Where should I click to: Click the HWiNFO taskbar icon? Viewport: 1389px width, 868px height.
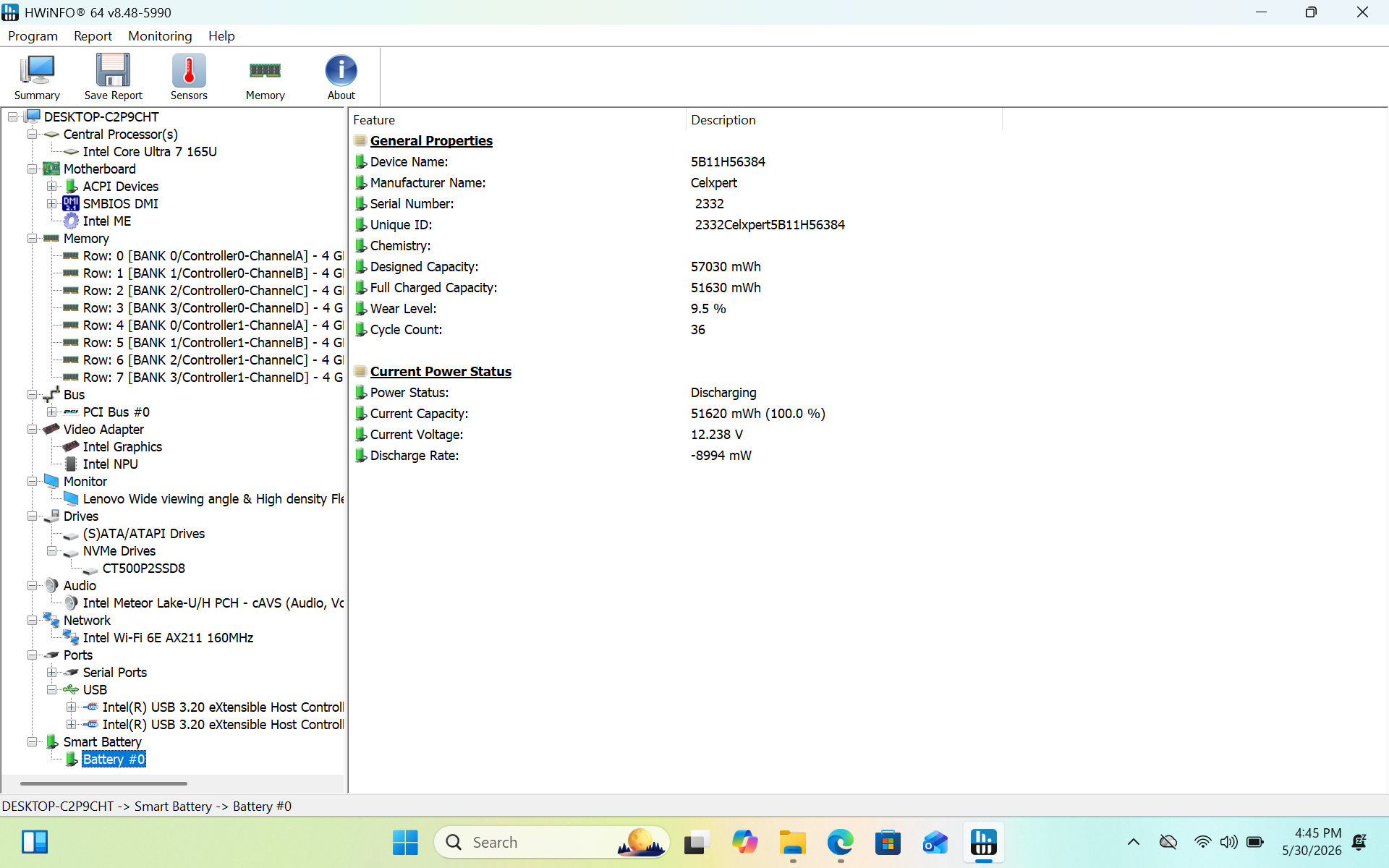click(x=983, y=843)
